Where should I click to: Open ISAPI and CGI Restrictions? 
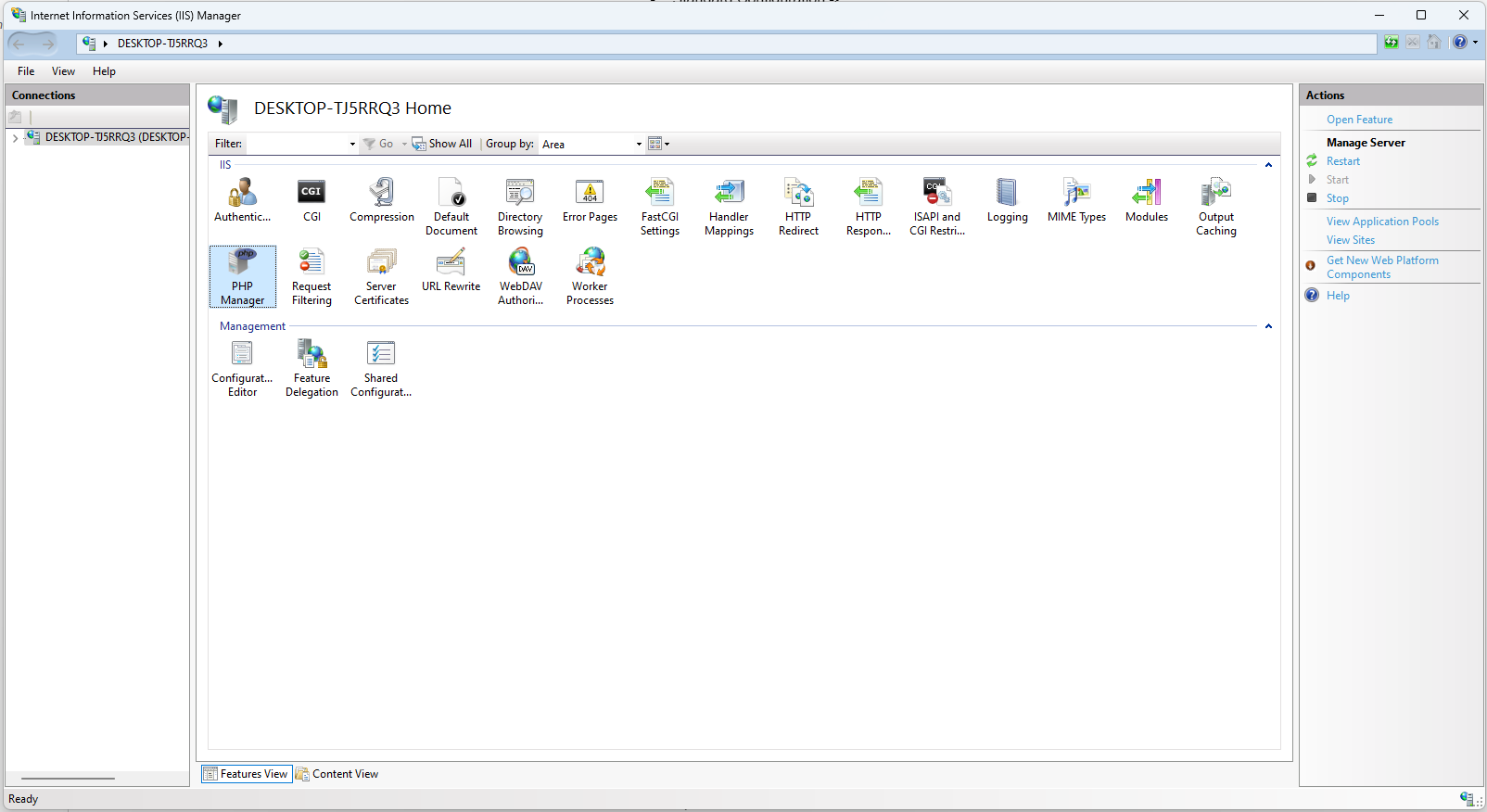[x=937, y=207]
